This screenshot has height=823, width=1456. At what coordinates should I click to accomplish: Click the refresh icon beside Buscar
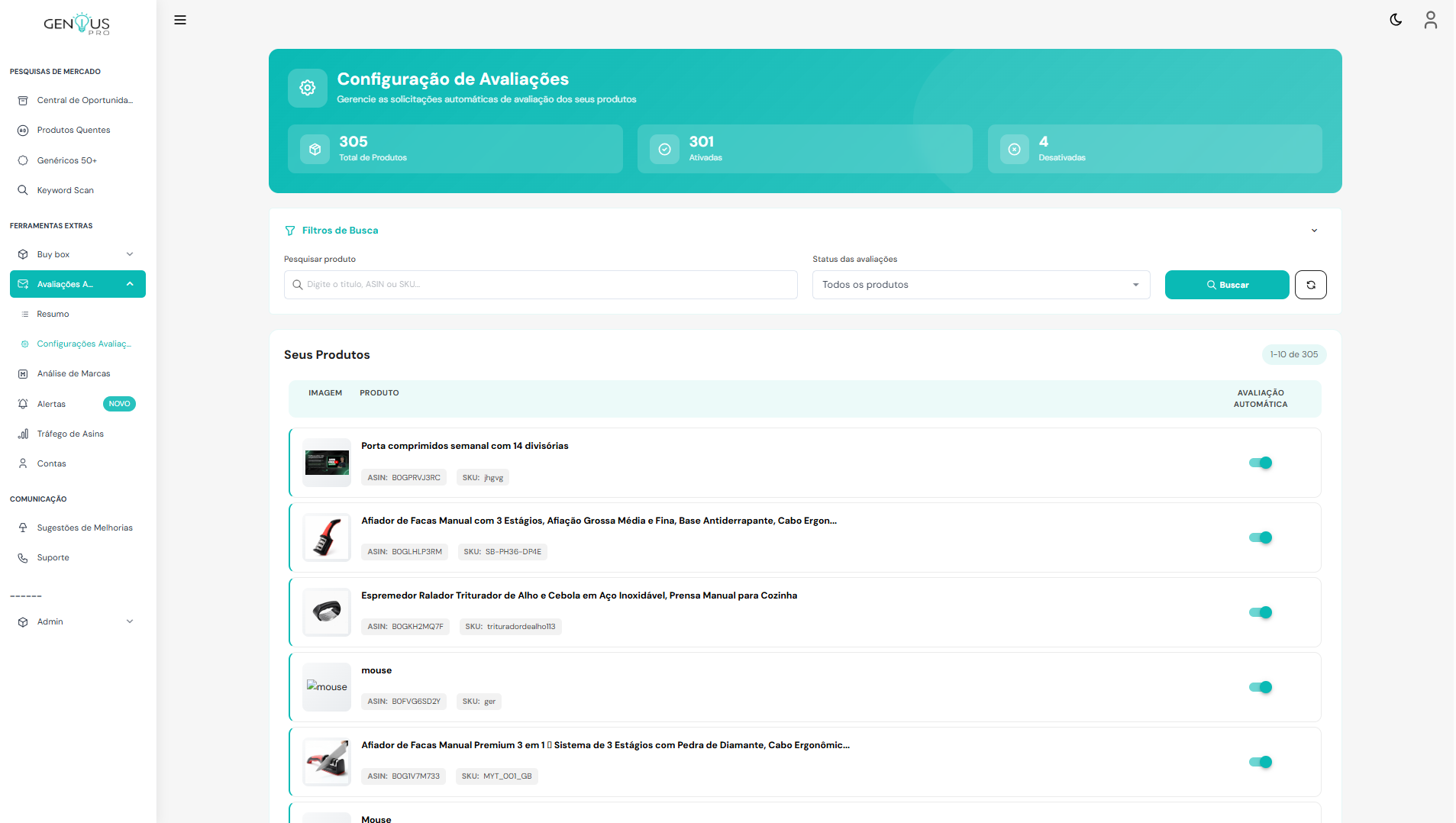[x=1310, y=285]
